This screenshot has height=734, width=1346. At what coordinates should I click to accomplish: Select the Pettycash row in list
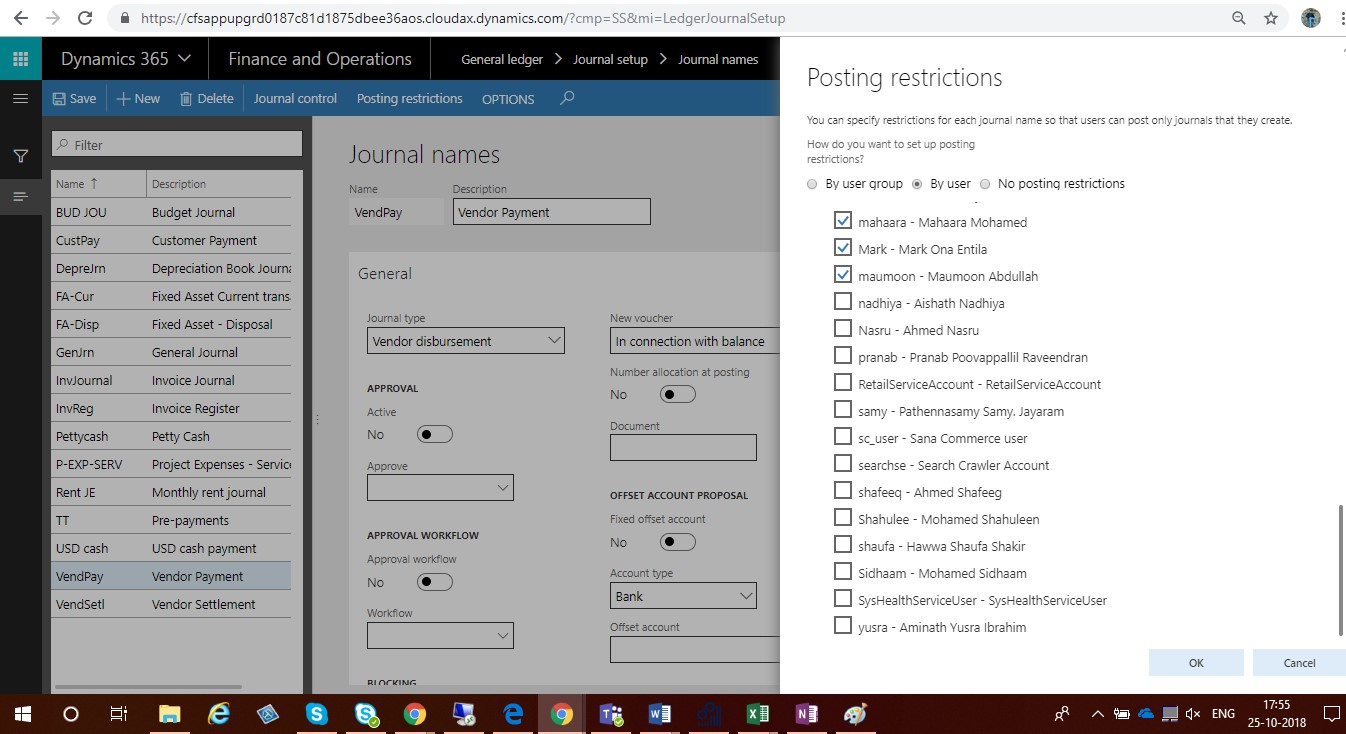(x=171, y=436)
